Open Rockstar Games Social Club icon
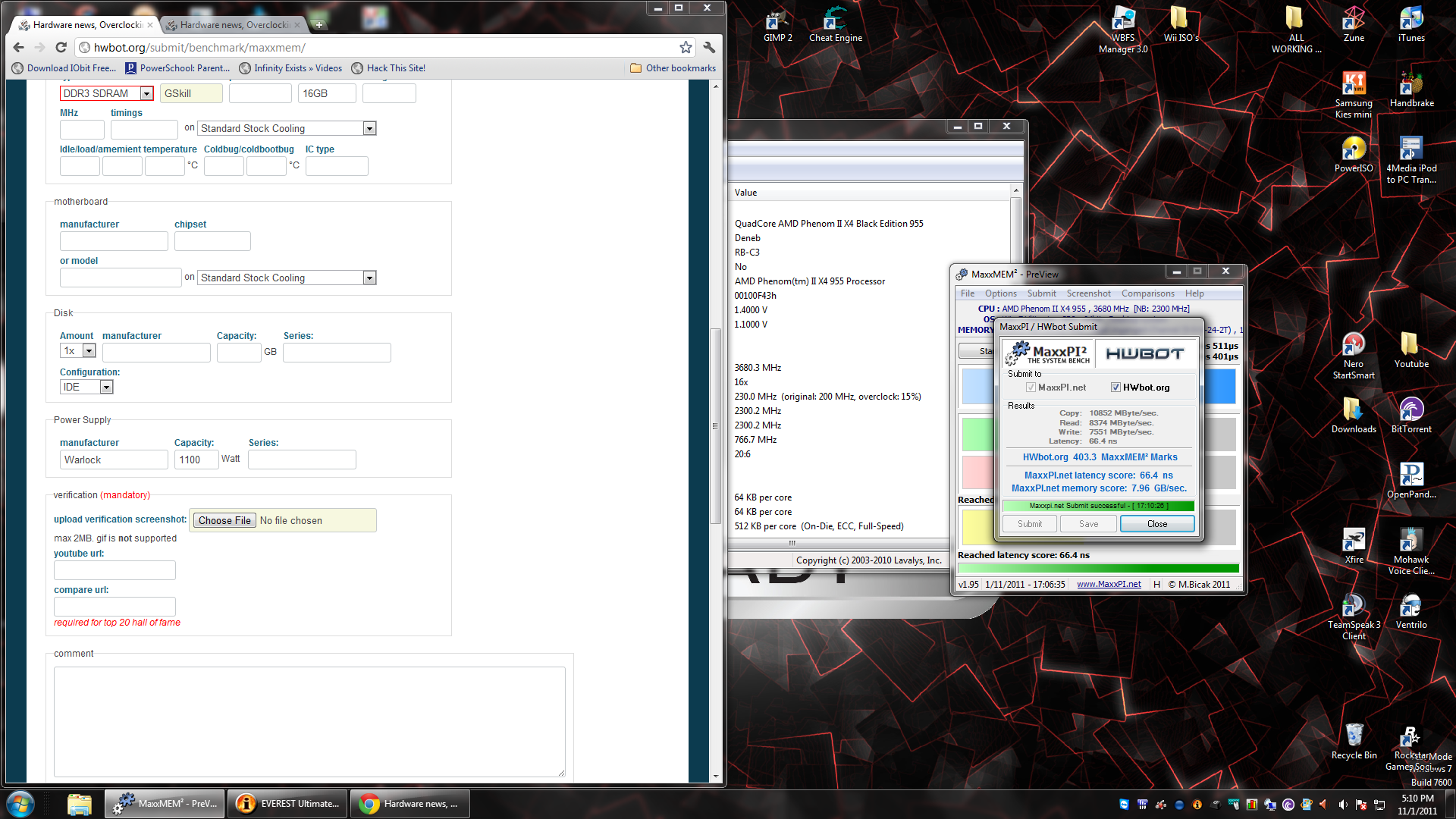1456x819 pixels. [x=1411, y=748]
